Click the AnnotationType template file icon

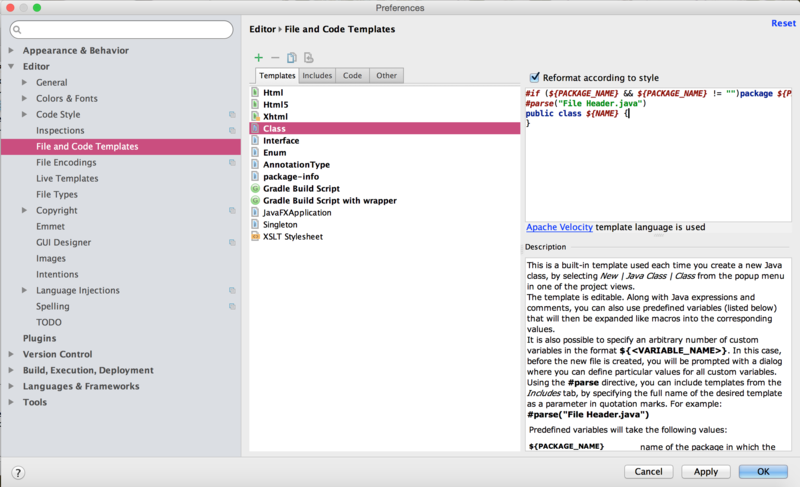(255, 164)
